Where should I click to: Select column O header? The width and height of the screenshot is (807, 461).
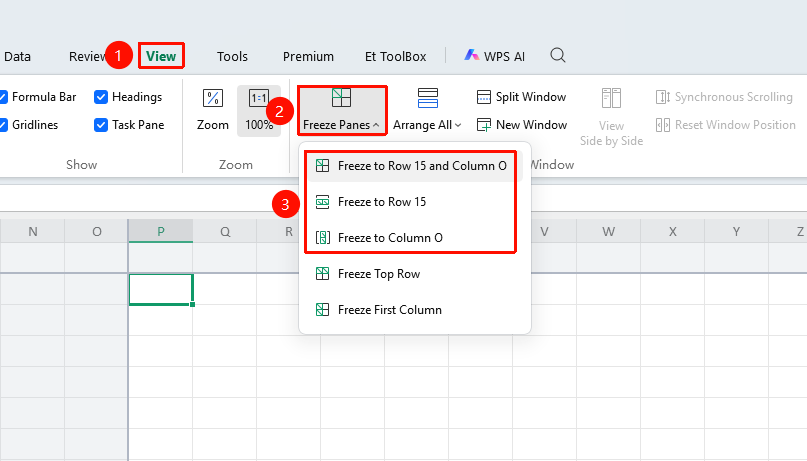pos(96,232)
